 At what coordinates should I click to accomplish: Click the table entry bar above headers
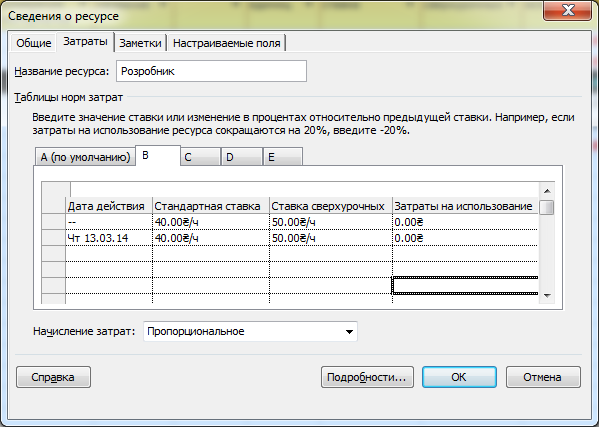tap(304, 189)
